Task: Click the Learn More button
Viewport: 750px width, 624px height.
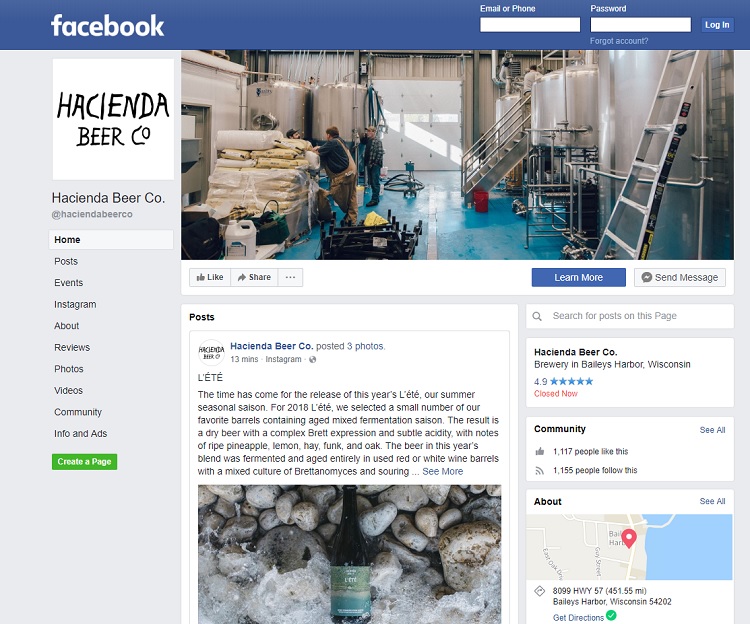Action: point(579,277)
